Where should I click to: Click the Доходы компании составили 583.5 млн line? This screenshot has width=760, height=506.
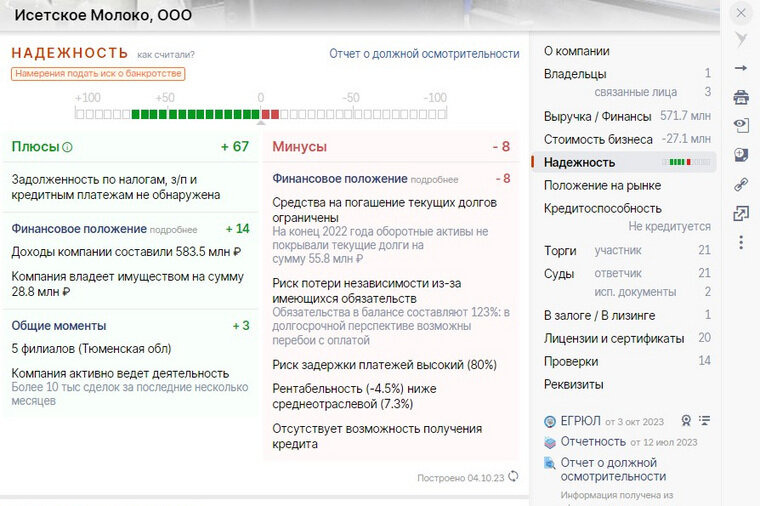pyautogui.click(x=126, y=252)
